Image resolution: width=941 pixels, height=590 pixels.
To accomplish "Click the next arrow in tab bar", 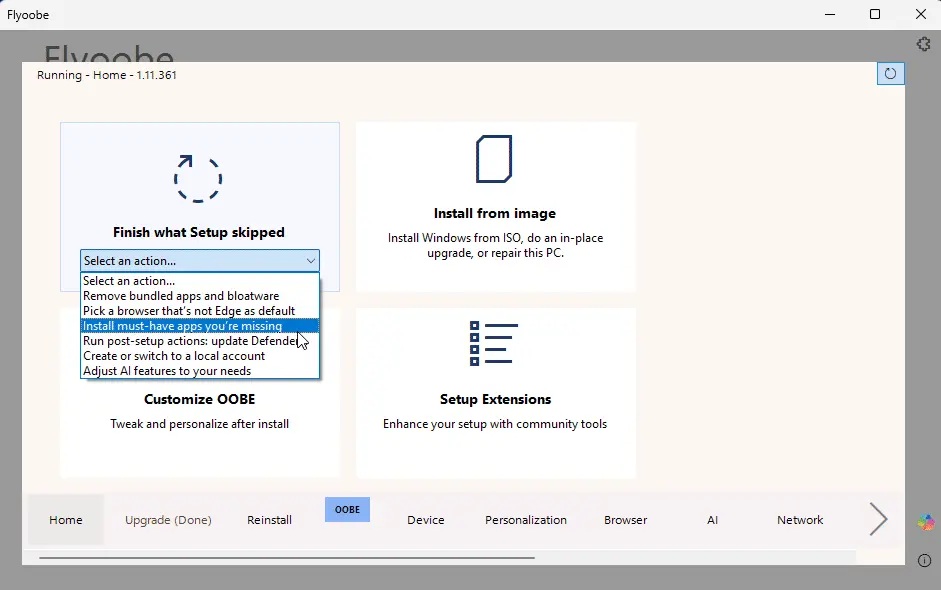I will click(878, 519).
